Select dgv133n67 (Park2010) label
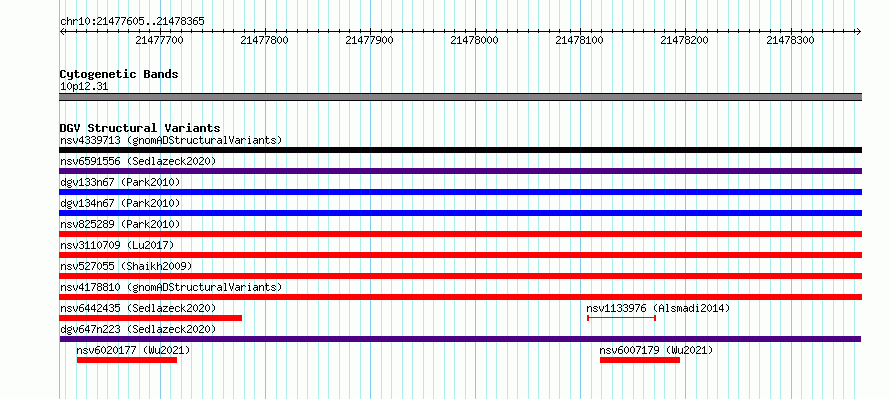Viewport: 890px width, 399px height. pos(120,182)
